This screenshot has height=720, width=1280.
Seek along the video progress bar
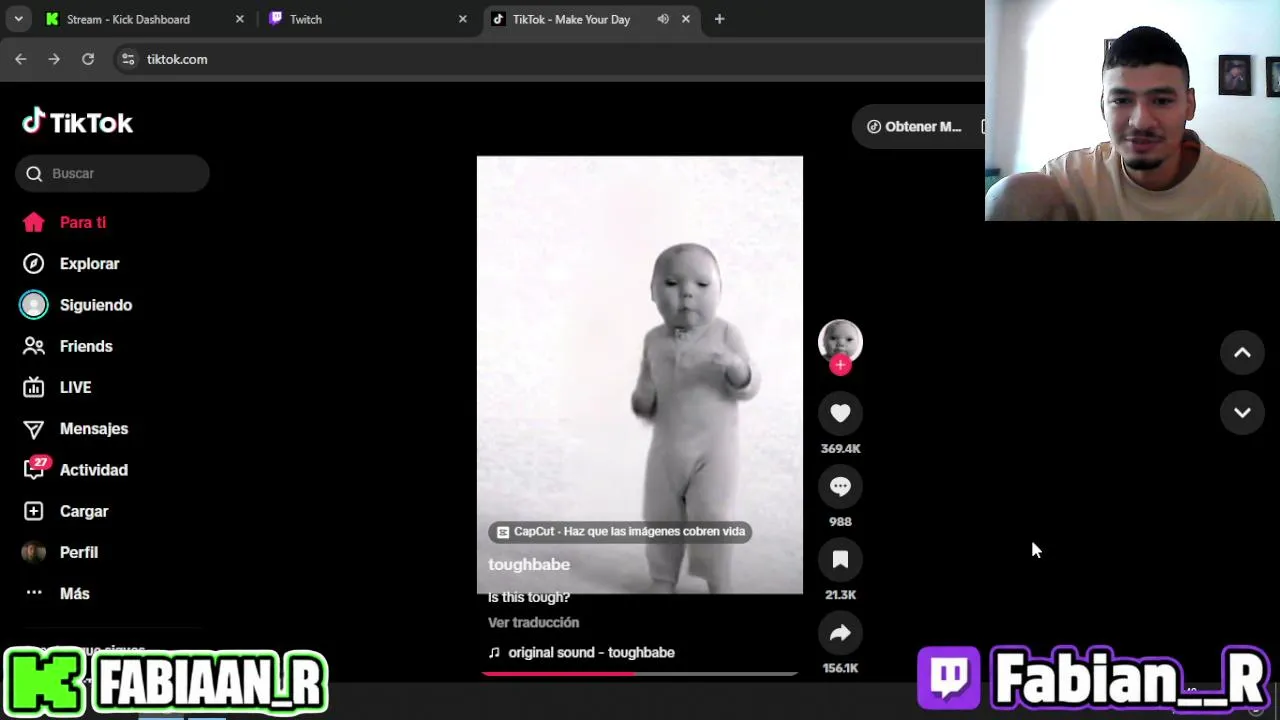pos(640,673)
